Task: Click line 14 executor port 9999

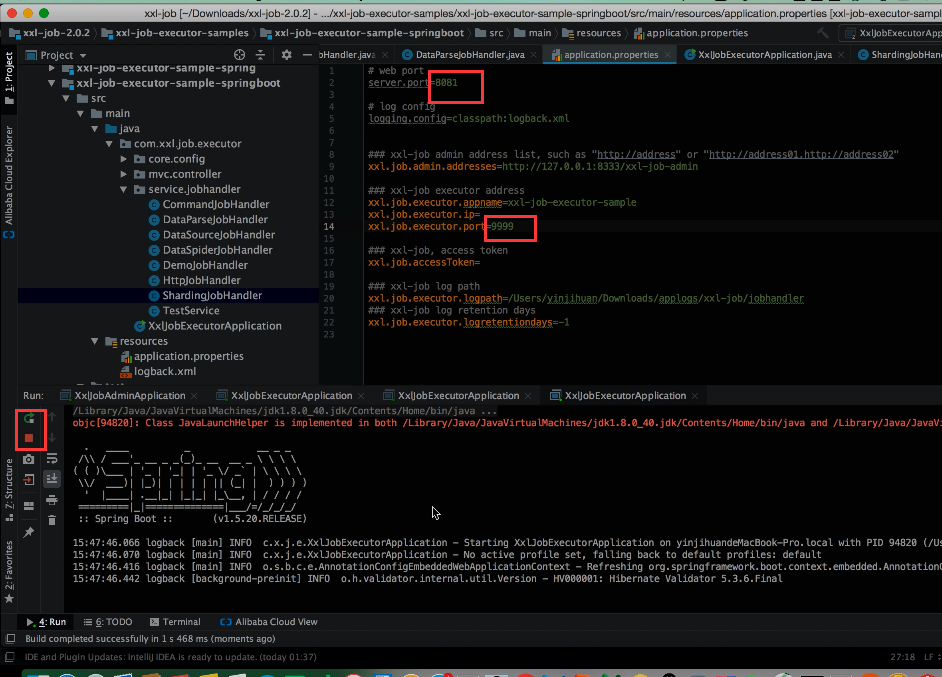Action: click(502, 226)
